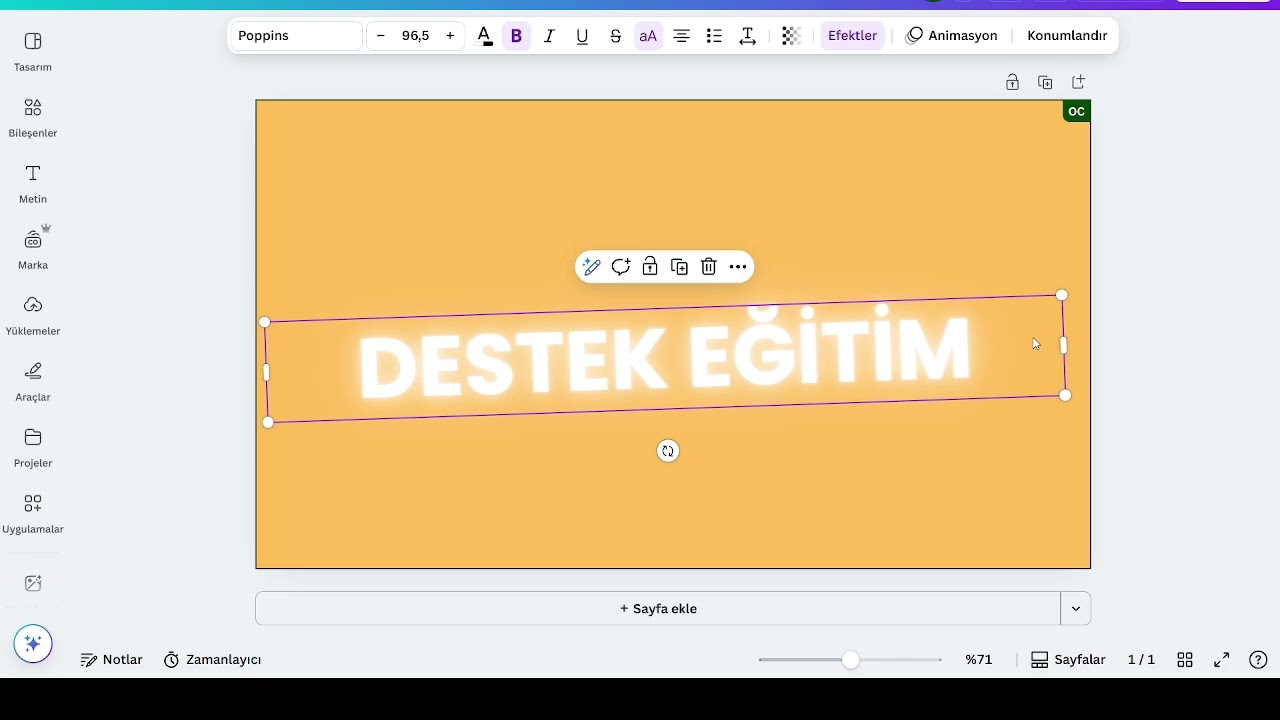This screenshot has height=720, width=1280.
Task: Open the help question mark button
Action: coord(1259,660)
